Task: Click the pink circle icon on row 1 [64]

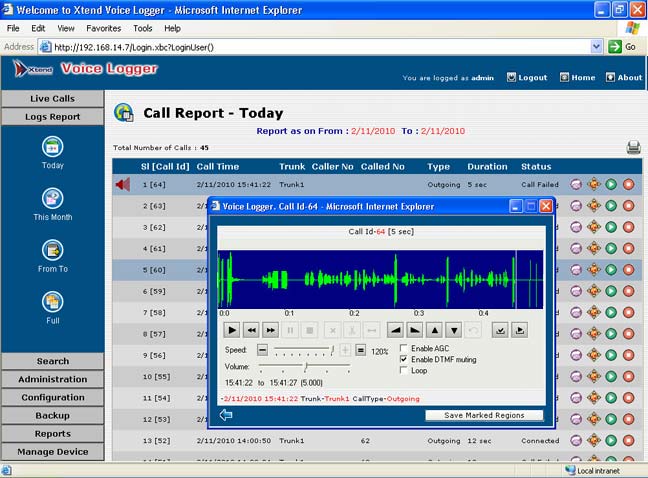Action: pyautogui.click(x=576, y=184)
